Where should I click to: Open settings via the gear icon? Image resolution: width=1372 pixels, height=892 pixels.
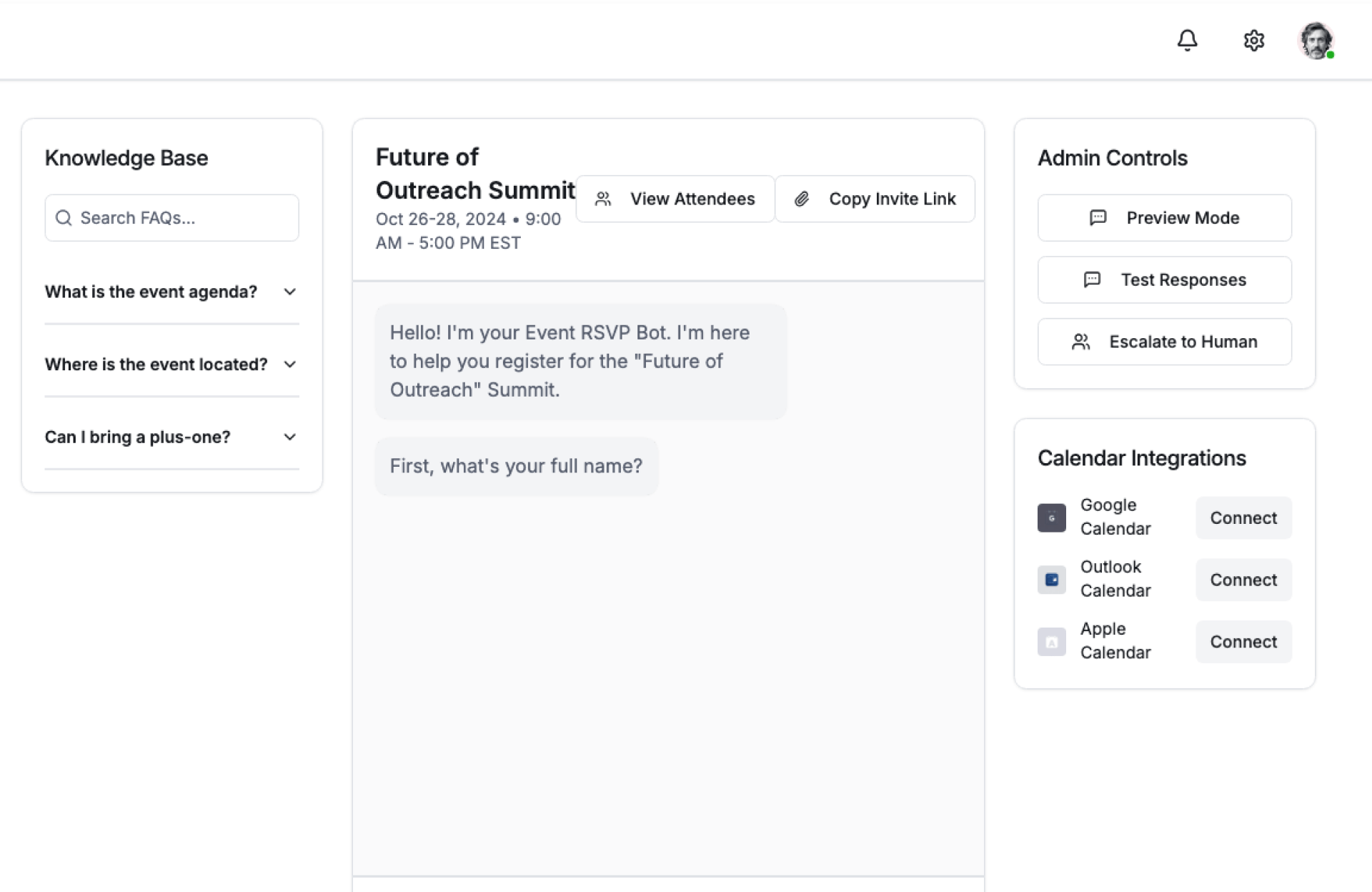tap(1253, 40)
